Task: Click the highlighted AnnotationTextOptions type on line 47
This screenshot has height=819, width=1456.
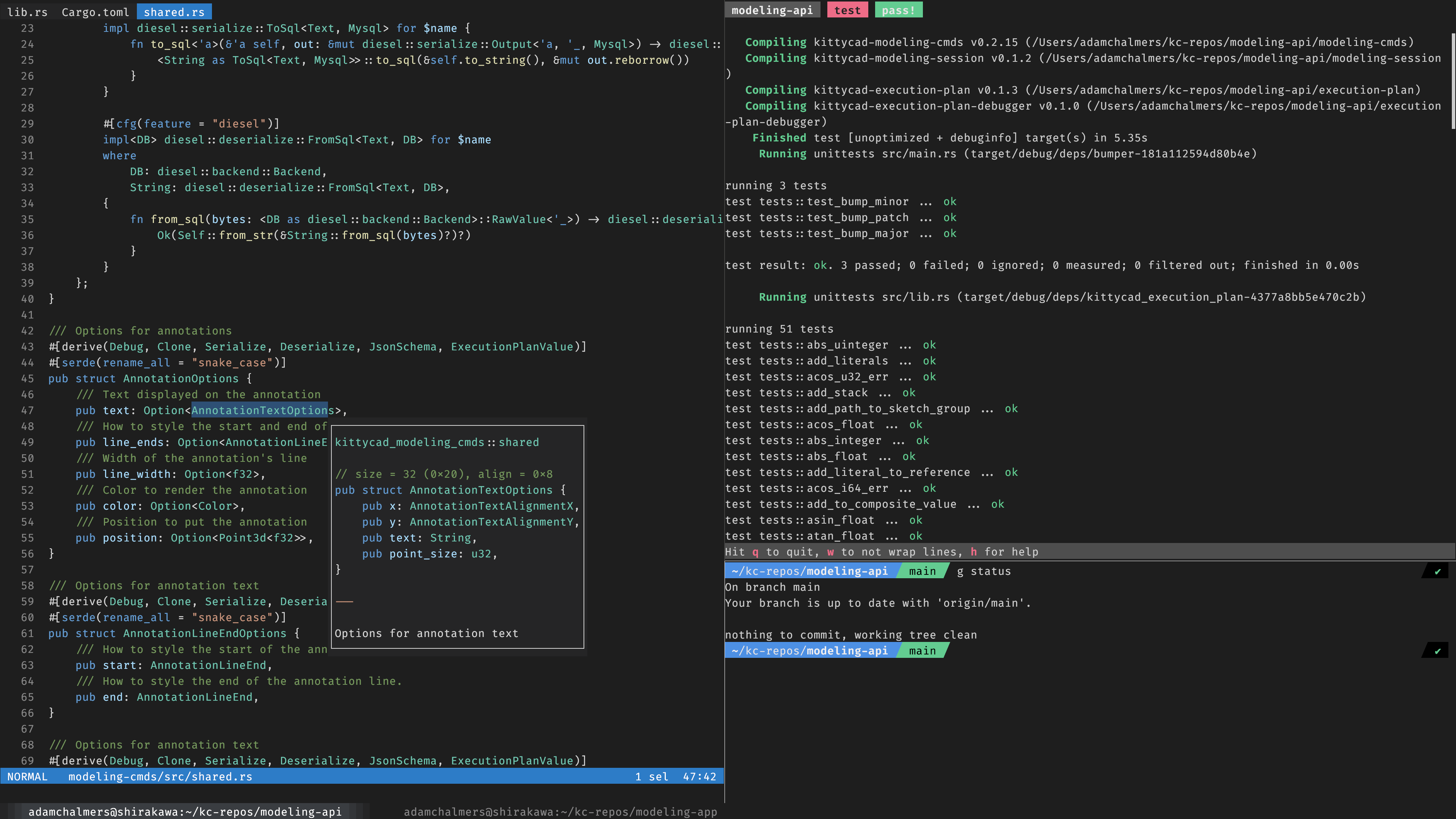Action: pyautogui.click(x=263, y=410)
